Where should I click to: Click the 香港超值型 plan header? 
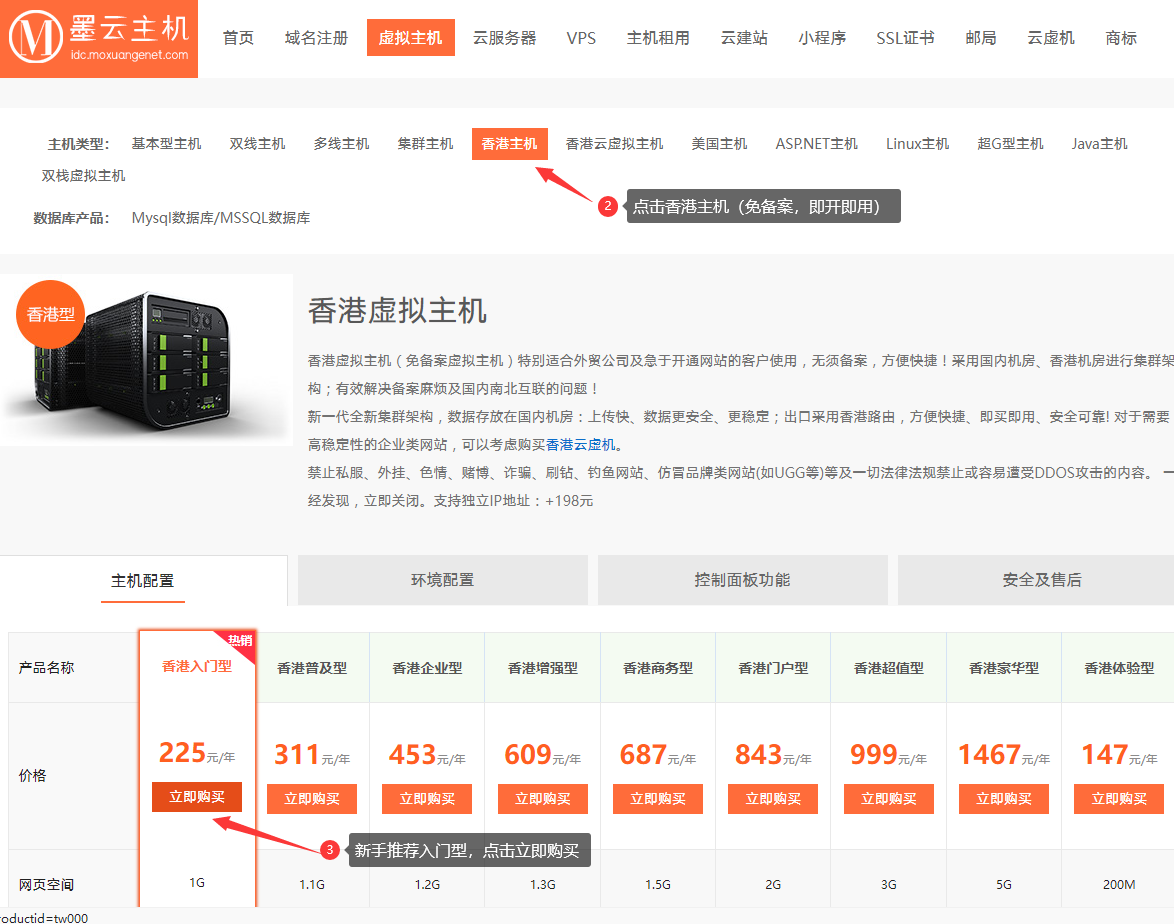(x=889, y=668)
